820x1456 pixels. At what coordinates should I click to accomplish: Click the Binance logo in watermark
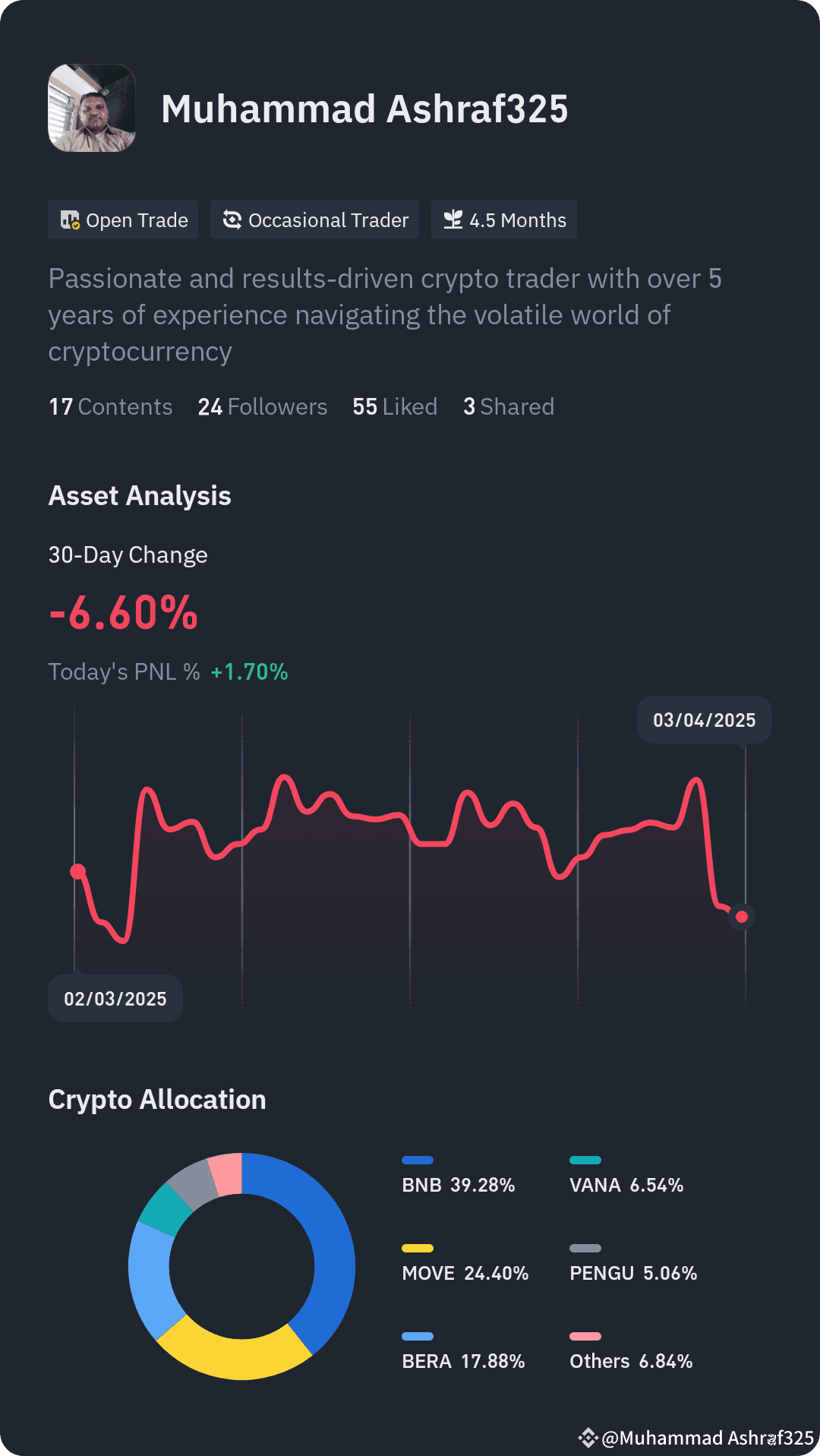coord(588,1437)
